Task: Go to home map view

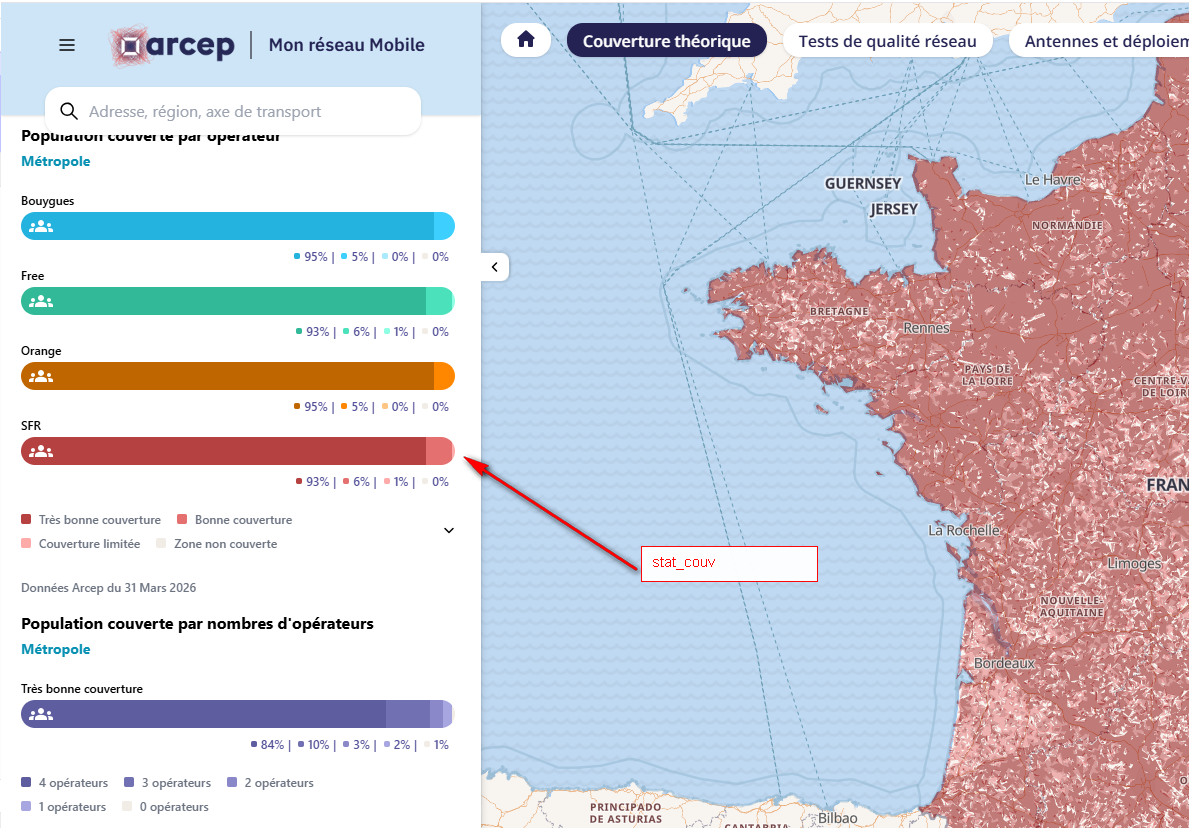Action: pyautogui.click(x=525, y=40)
